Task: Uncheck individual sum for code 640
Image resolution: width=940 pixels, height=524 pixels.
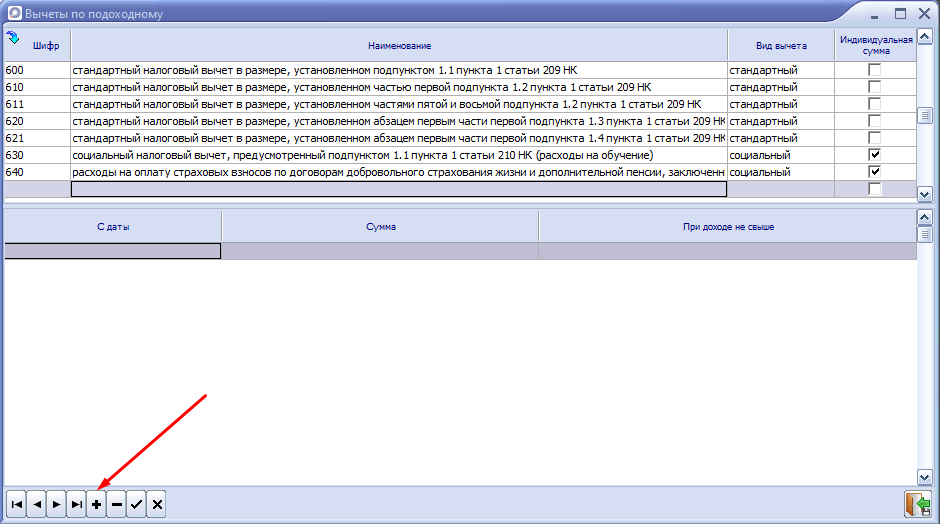Action: tap(875, 172)
